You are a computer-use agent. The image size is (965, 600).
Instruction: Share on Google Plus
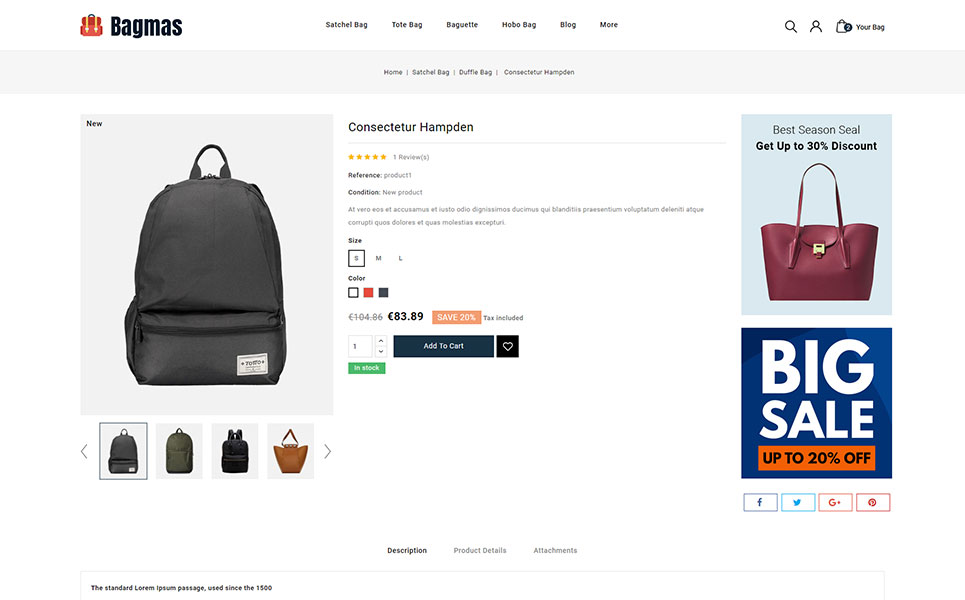(835, 502)
